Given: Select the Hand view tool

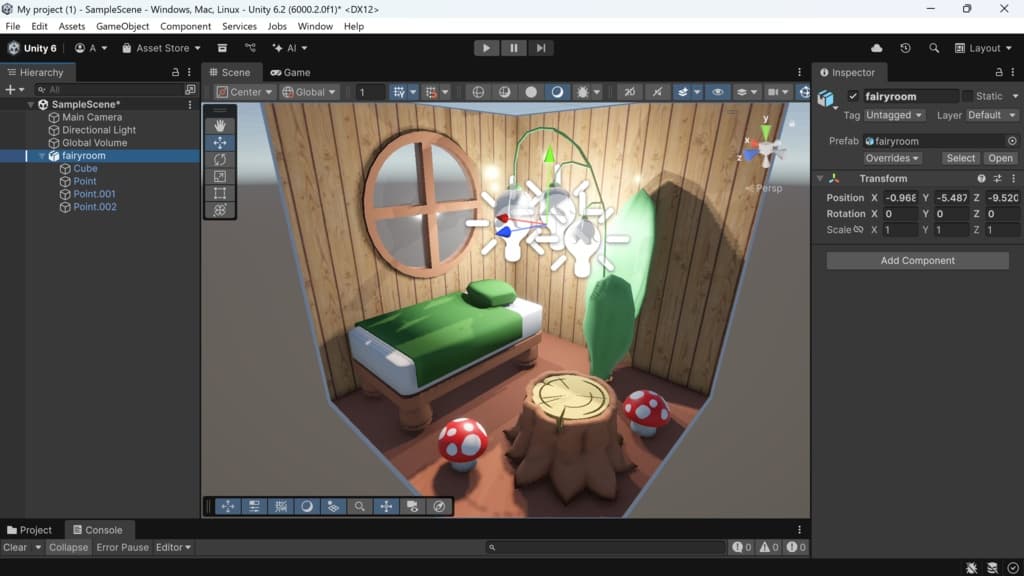Looking at the screenshot, I should (x=220, y=126).
